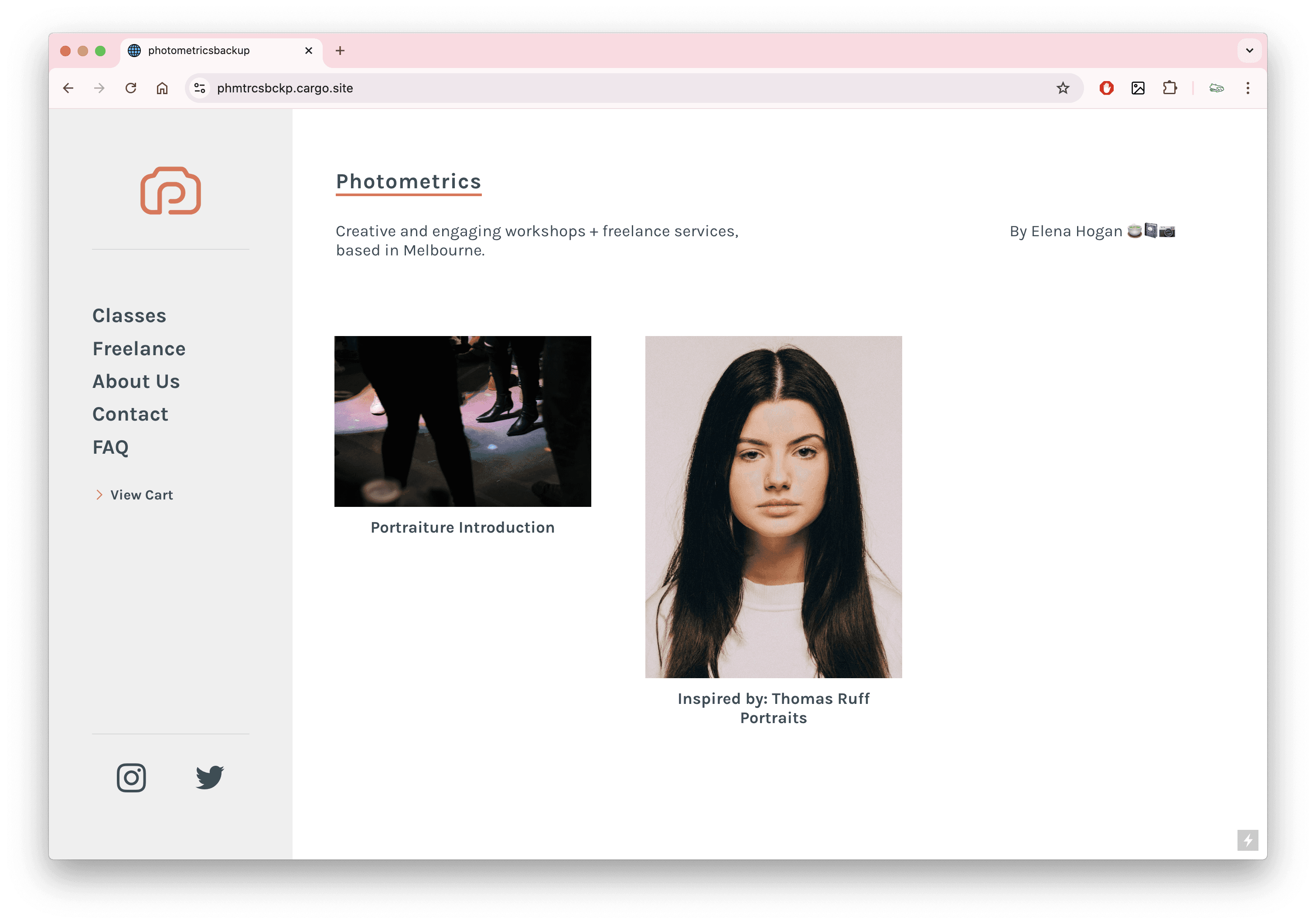Expand the tab search dropdown arrow

click(x=1250, y=51)
